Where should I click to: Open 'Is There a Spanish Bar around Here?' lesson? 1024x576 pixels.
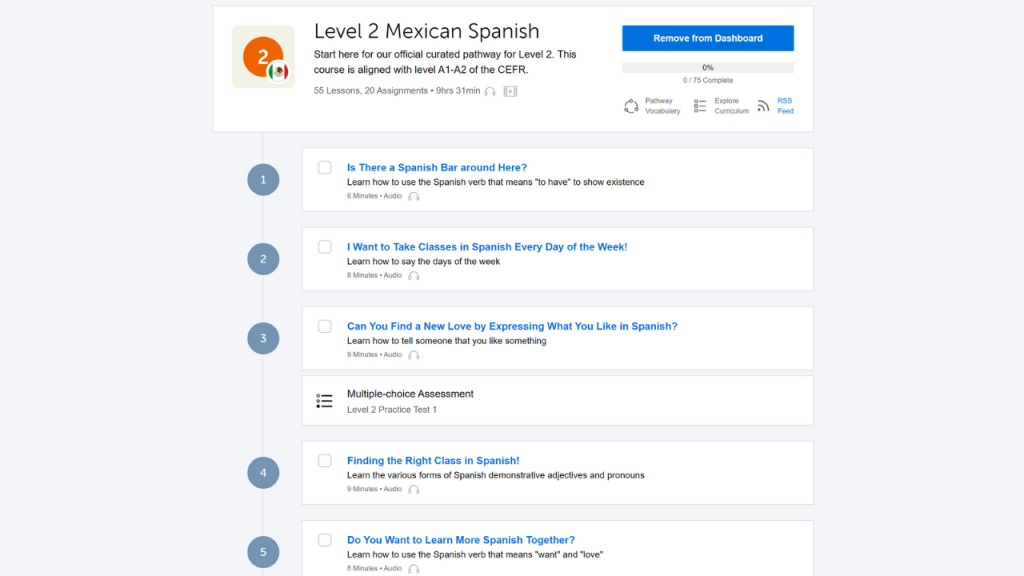pos(437,168)
